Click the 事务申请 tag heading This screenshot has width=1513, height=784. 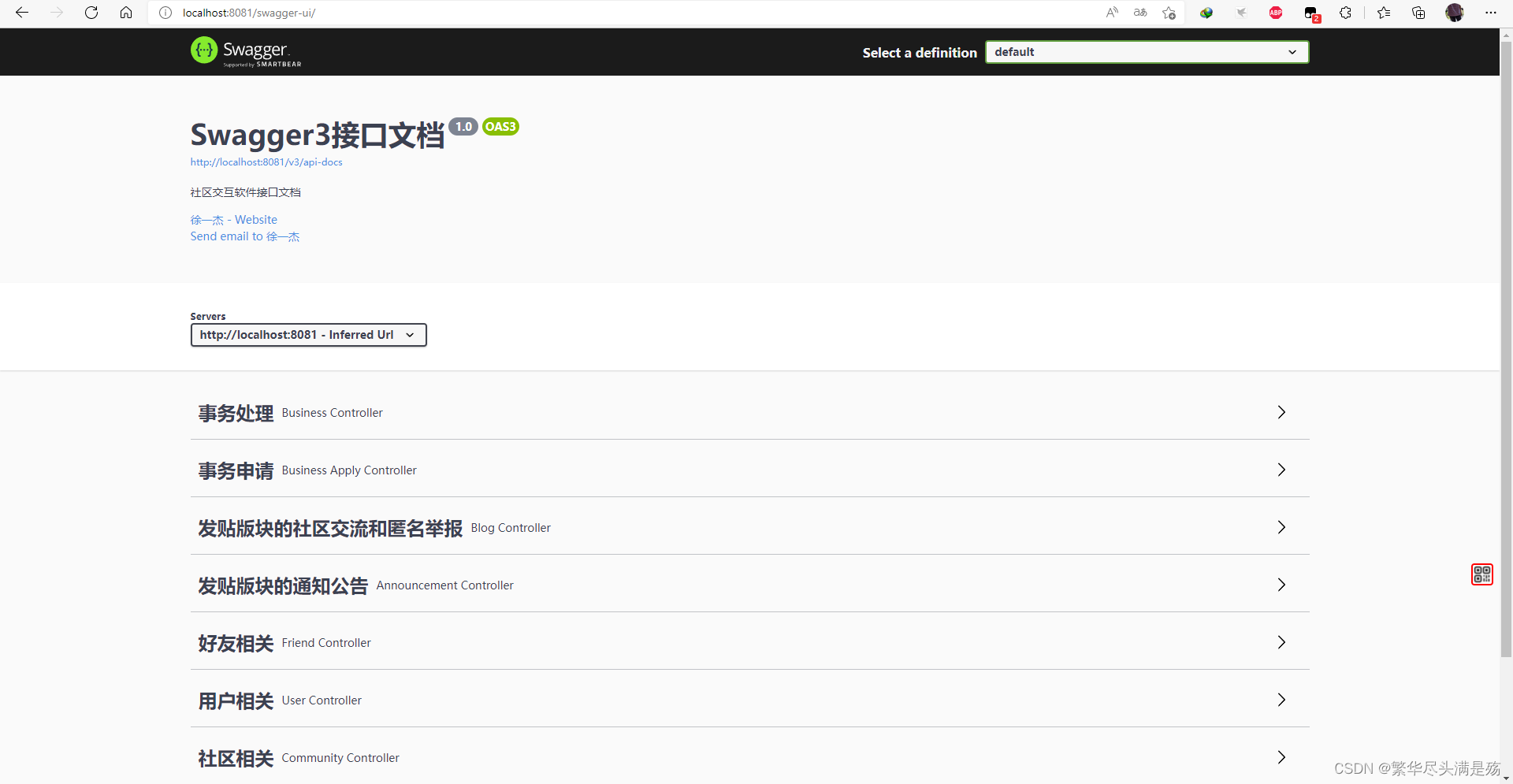coord(236,470)
